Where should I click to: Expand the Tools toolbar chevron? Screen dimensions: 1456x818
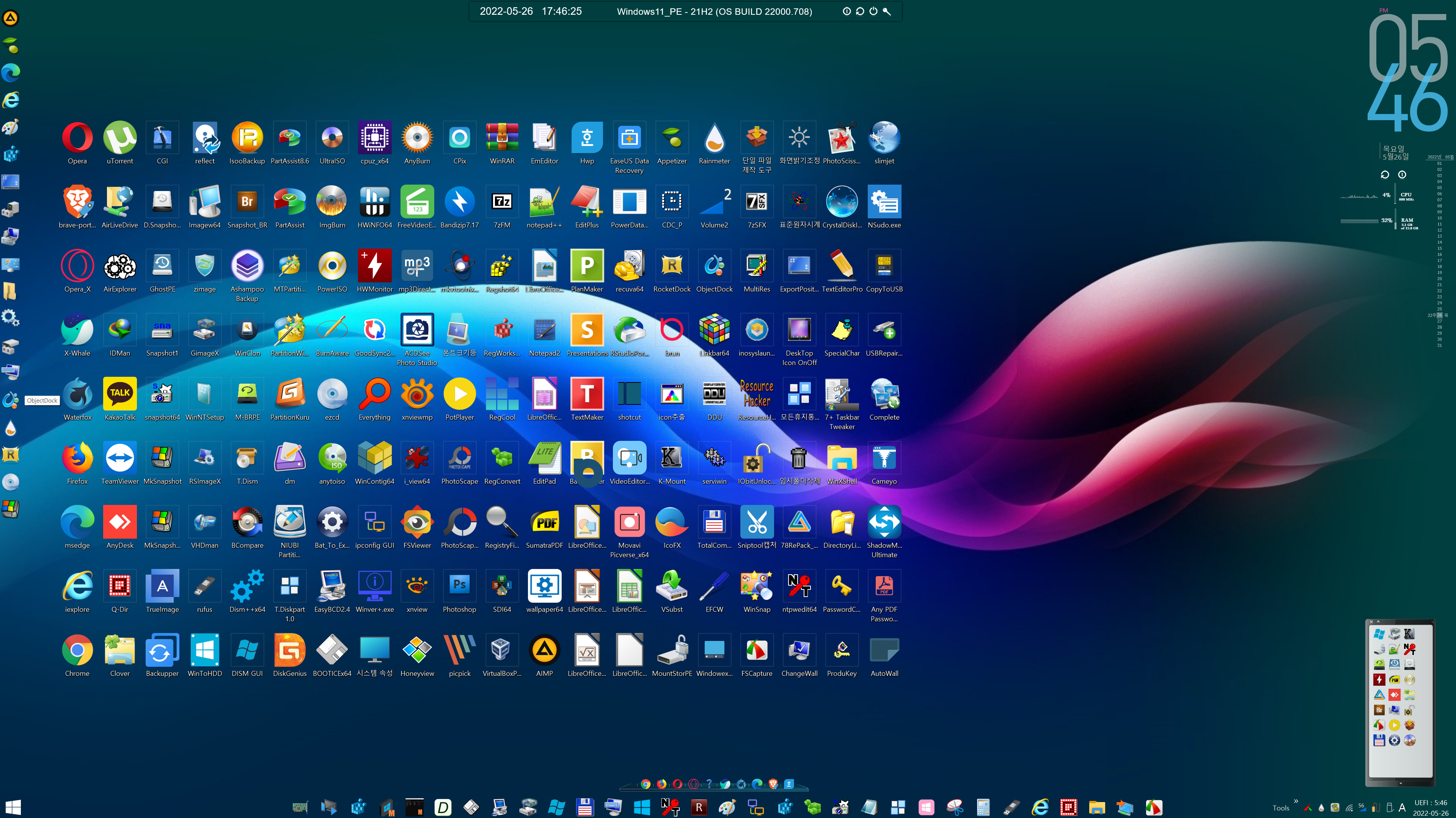coord(1296,801)
